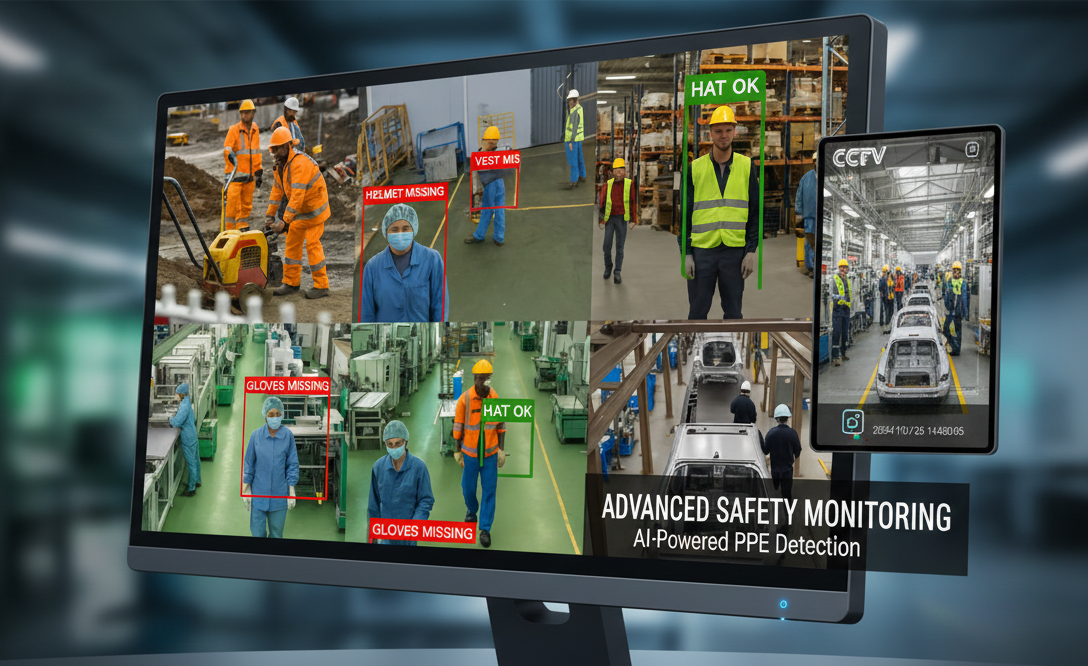The height and width of the screenshot is (666, 1088).
Task: Click the solid red GLOVES MISSING label at the bottom
Action: 422,531
